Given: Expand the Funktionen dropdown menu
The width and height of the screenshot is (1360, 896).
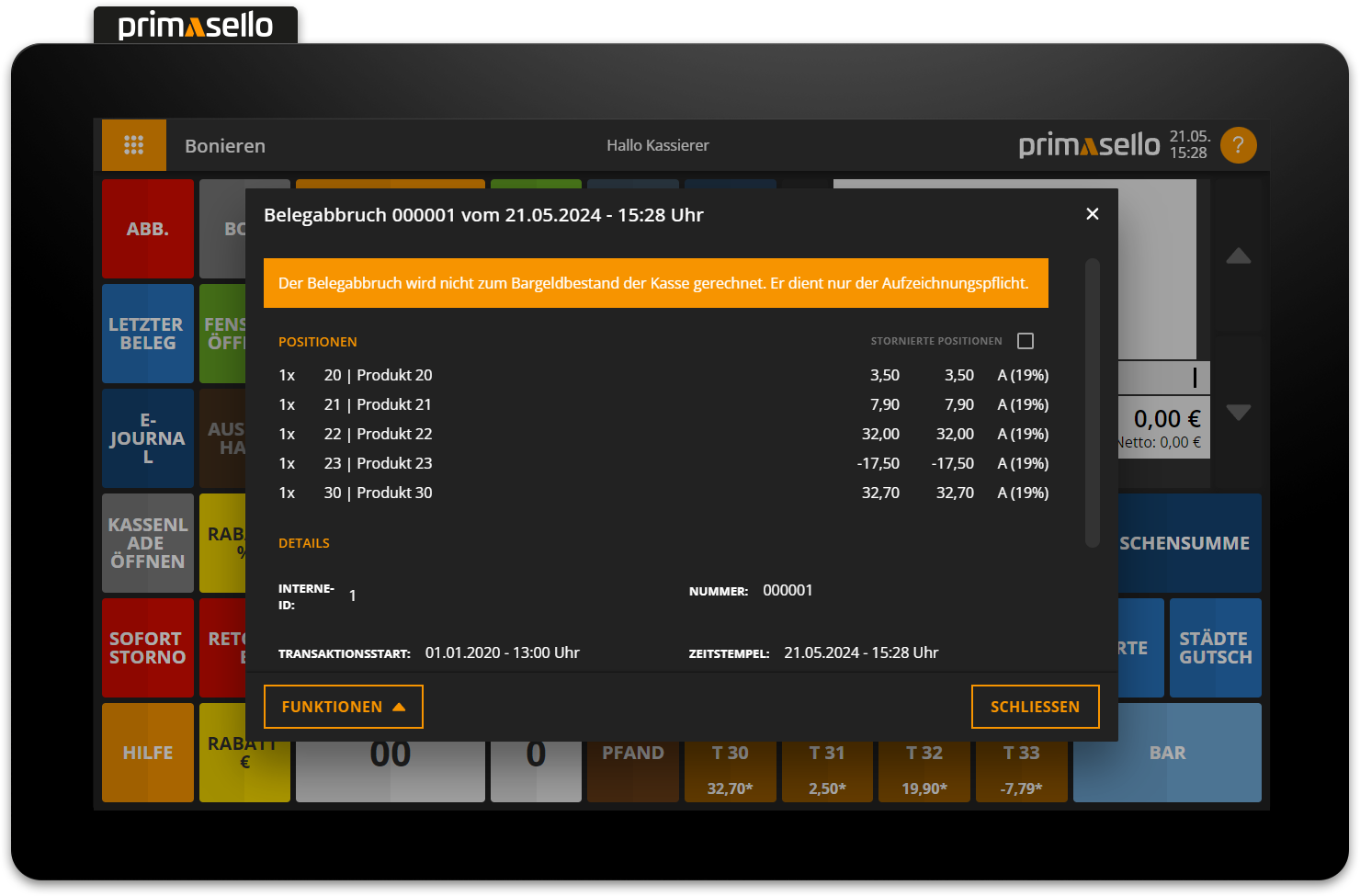Looking at the screenshot, I should [x=343, y=707].
